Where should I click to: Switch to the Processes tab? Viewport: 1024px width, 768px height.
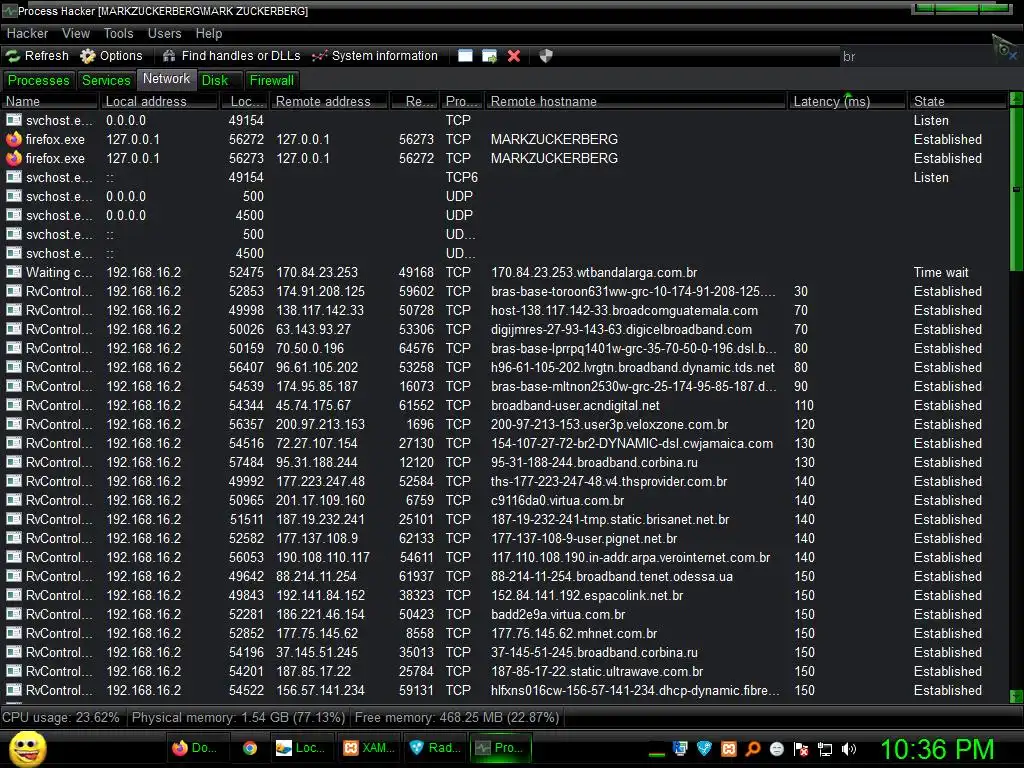pyautogui.click(x=39, y=80)
